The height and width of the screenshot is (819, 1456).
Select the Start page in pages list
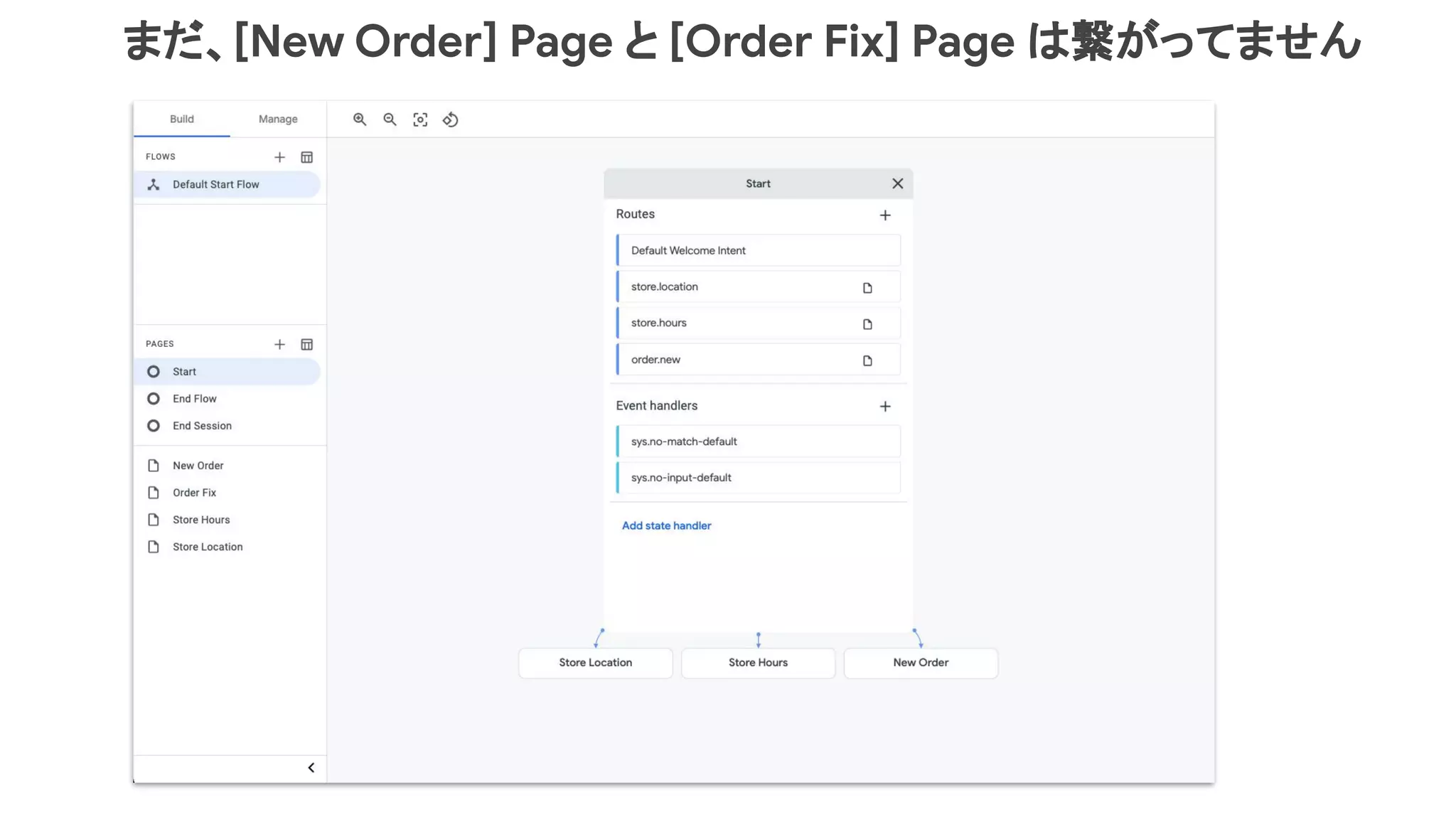[x=227, y=371]
